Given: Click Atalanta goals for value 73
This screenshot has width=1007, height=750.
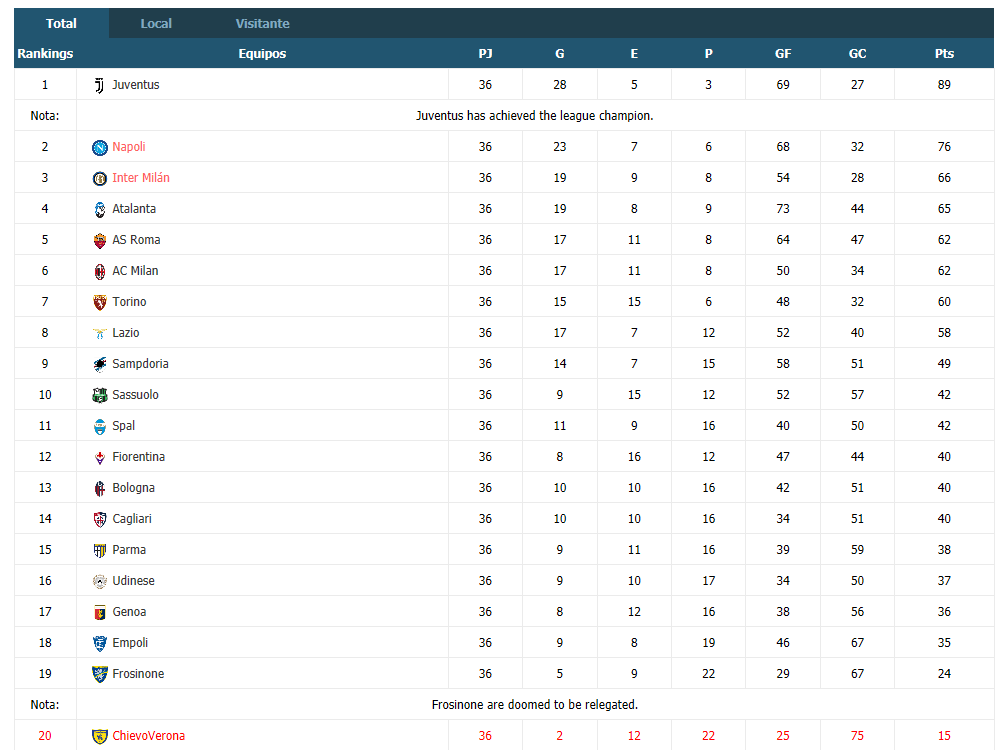Looking at the screenshot, I should click(783, 209).
